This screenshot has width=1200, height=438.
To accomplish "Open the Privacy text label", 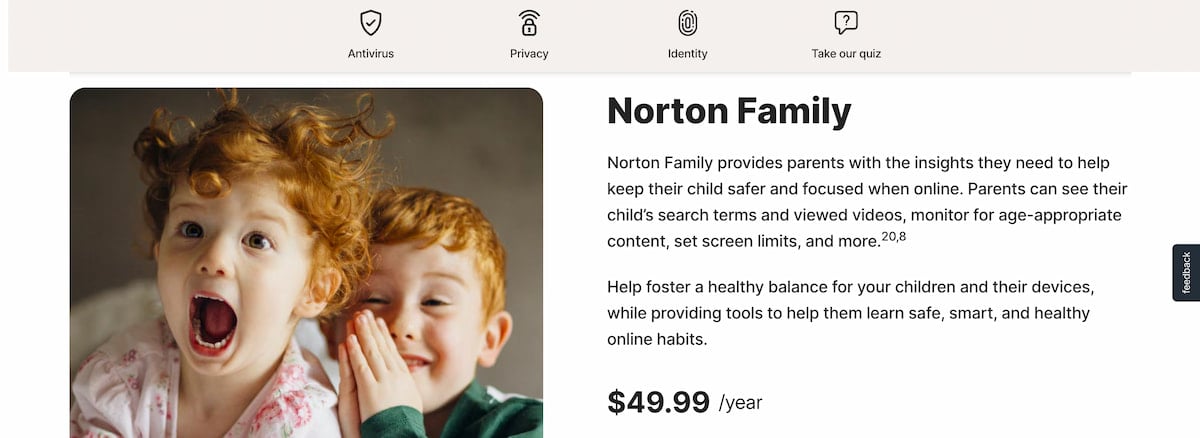I will click(529, 54).
